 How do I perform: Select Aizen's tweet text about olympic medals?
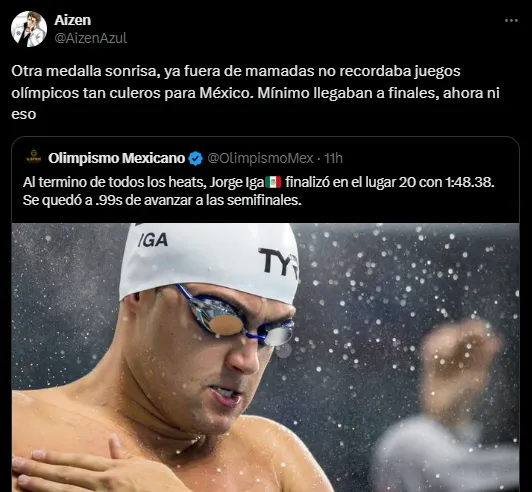pyautogui.click(x=255, y=92)
